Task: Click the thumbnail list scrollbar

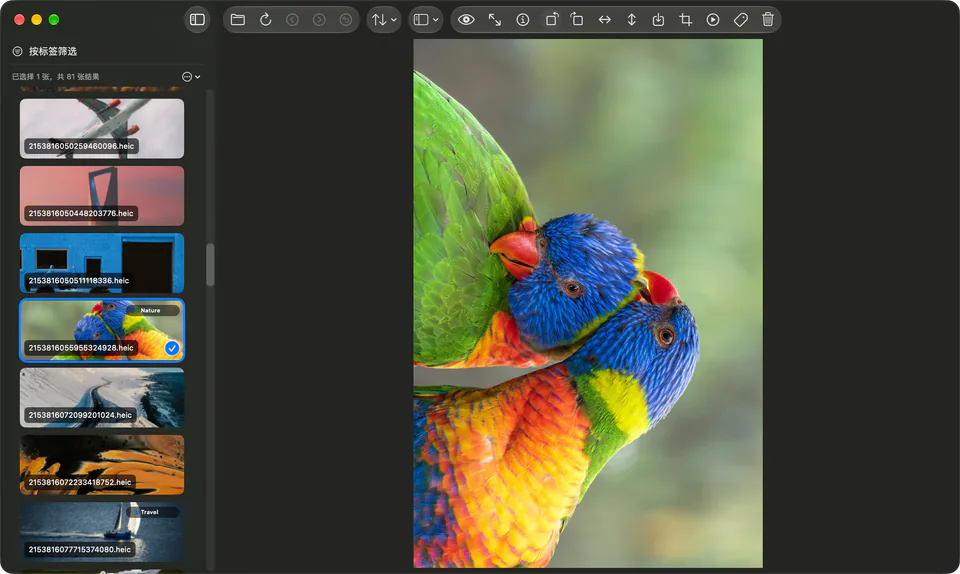Action: coord(210,265)
